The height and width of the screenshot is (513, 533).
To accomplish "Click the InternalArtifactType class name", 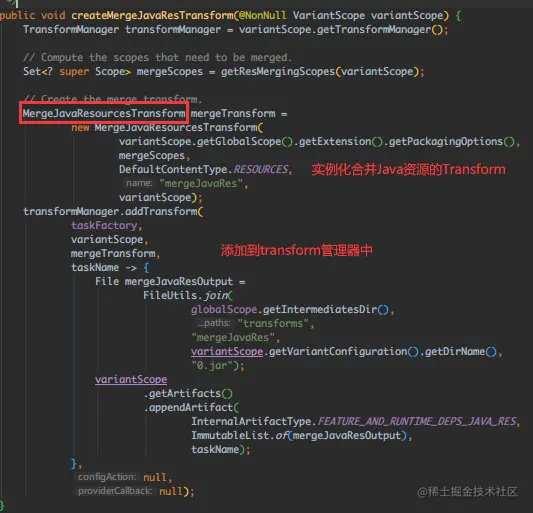I will coord(251,422).
